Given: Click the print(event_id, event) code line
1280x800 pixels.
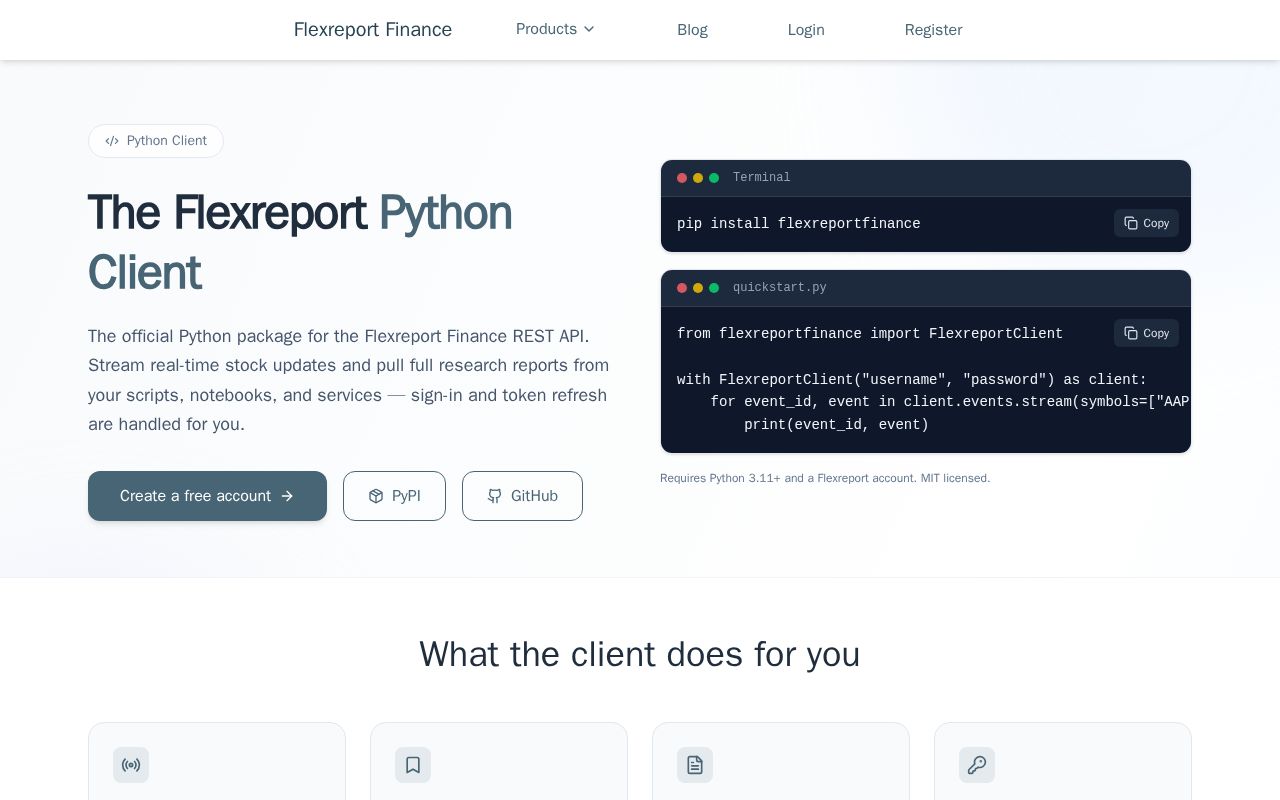Looking at the screenshot, I should (x=836, y=425).
